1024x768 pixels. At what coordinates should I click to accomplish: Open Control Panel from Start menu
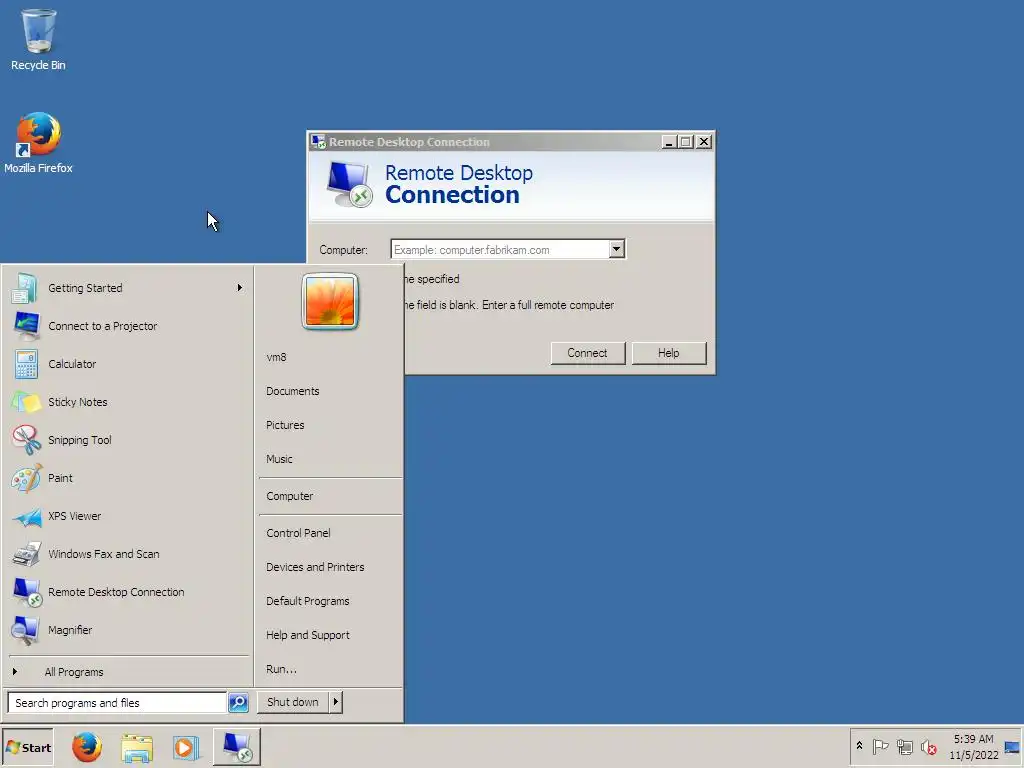pyautogui.click(x=298, y=533)
